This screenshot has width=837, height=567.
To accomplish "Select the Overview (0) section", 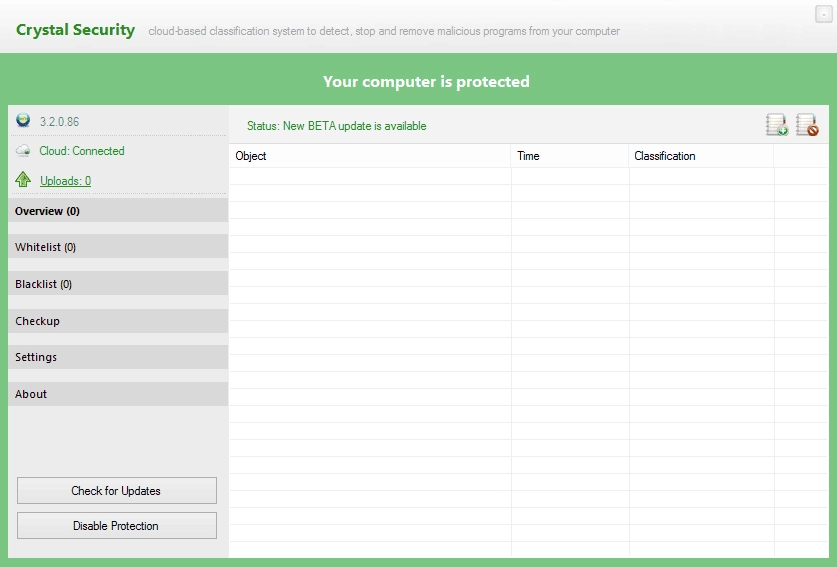I will point(118,210).
